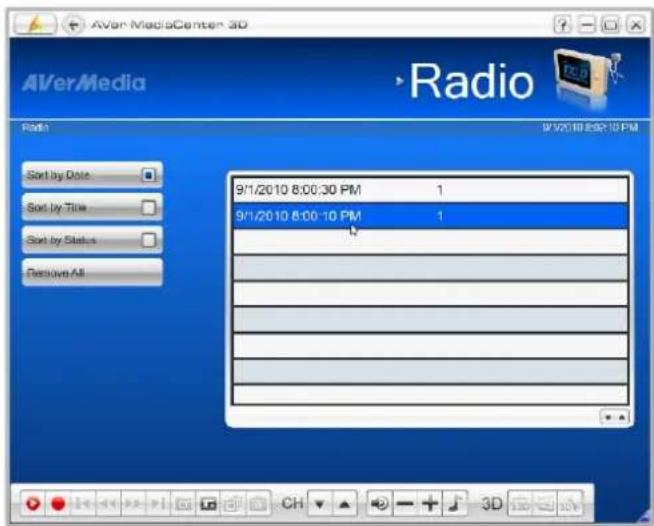Screen dimensions: 654x526
Task: Maximize the AVer MediaCenter window
Action: coord(611,25)
